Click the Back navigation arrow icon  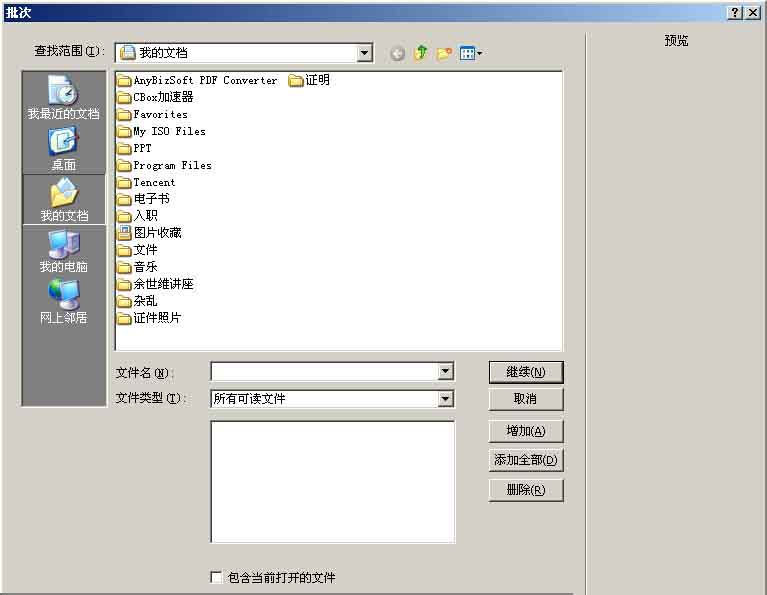397,53
